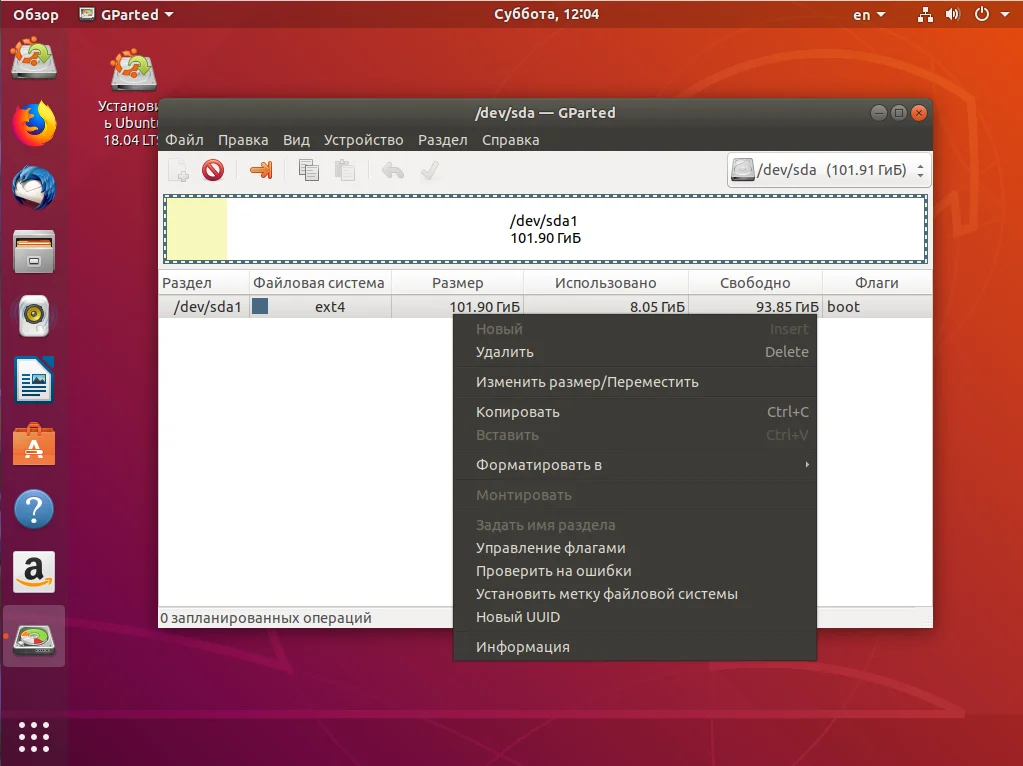
Task: Click the 'Размер' column header
Action: click(x=457, y=283)
